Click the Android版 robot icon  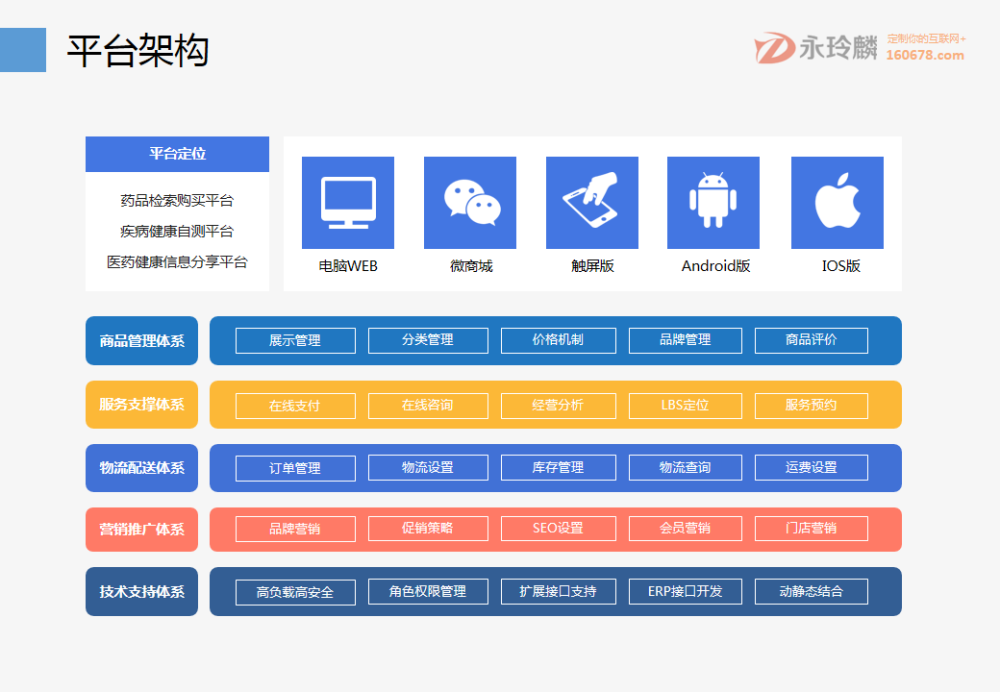[x=714, y=199]
